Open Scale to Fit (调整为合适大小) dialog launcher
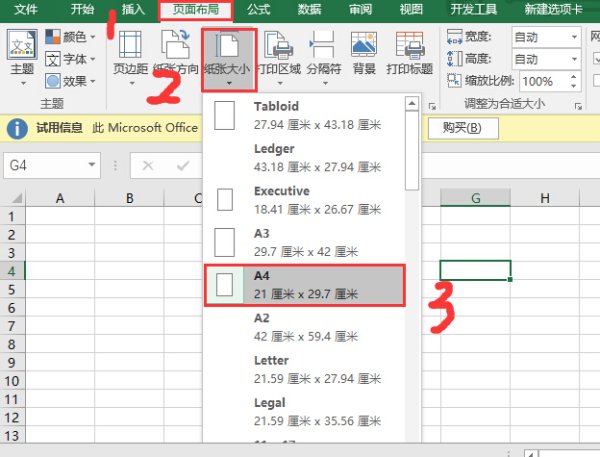The height and width of the screenshot is (457, 600). point(578,106)
